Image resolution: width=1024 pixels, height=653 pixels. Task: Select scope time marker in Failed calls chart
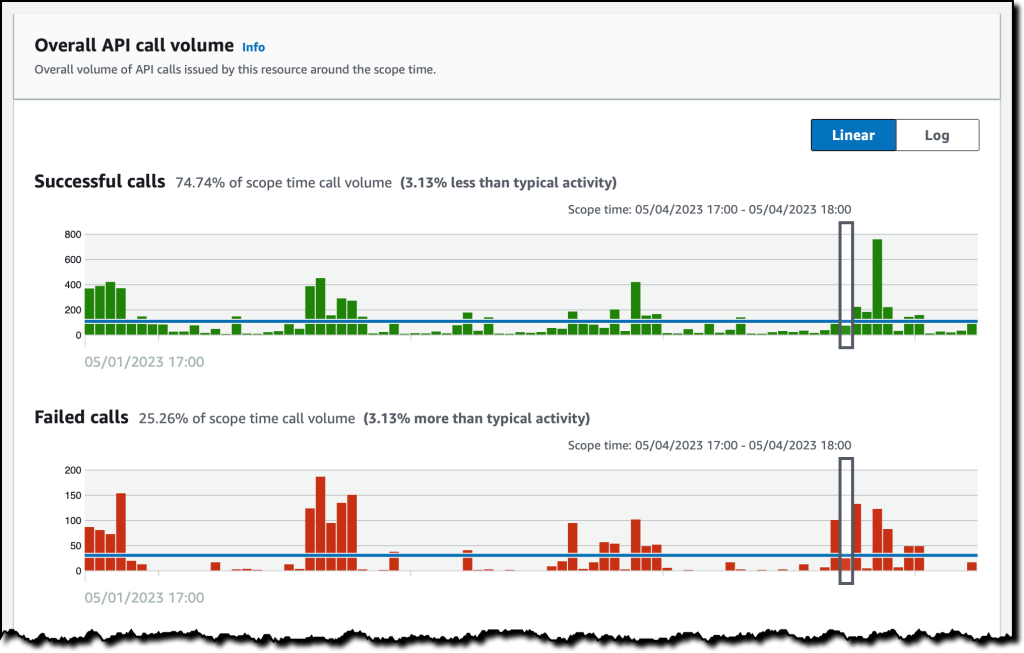click(846, 520)
